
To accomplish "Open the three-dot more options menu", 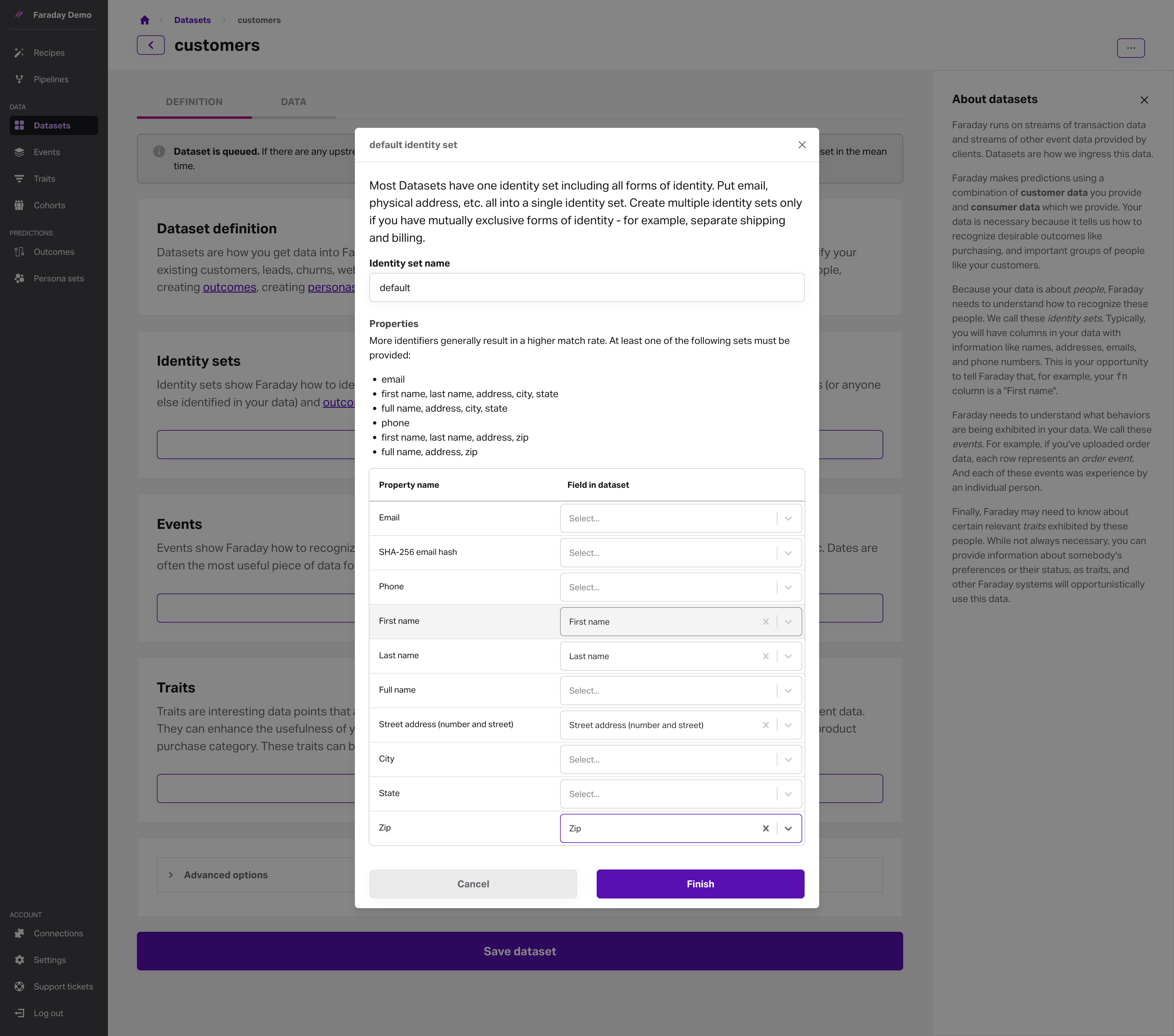I will (x=1130, y=48).
